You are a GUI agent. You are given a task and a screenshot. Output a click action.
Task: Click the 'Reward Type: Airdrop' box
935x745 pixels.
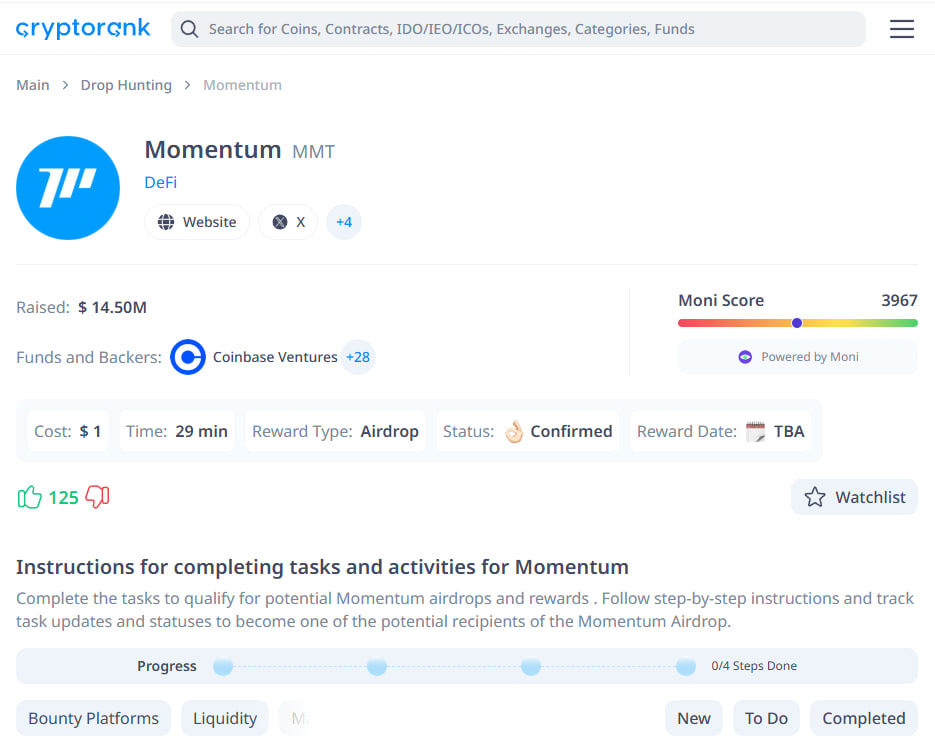(x=335, y=431)
